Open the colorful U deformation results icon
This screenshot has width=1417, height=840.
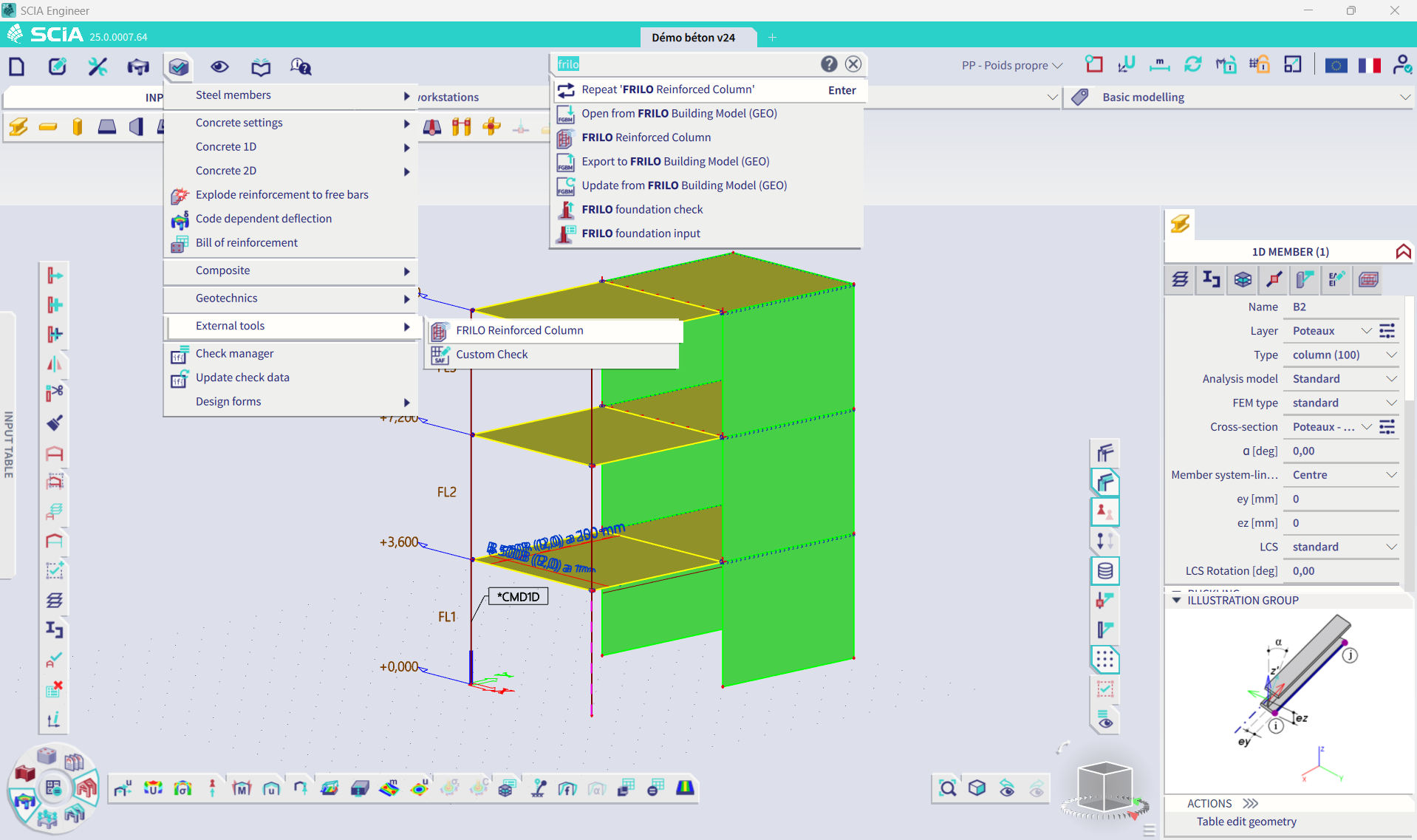pyautogui.click(x=152, y=788)
